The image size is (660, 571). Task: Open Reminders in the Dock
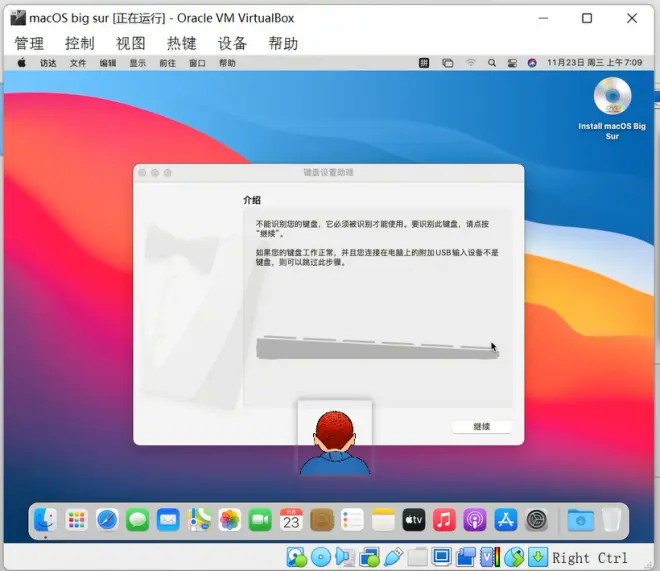[x=352, y=520]
